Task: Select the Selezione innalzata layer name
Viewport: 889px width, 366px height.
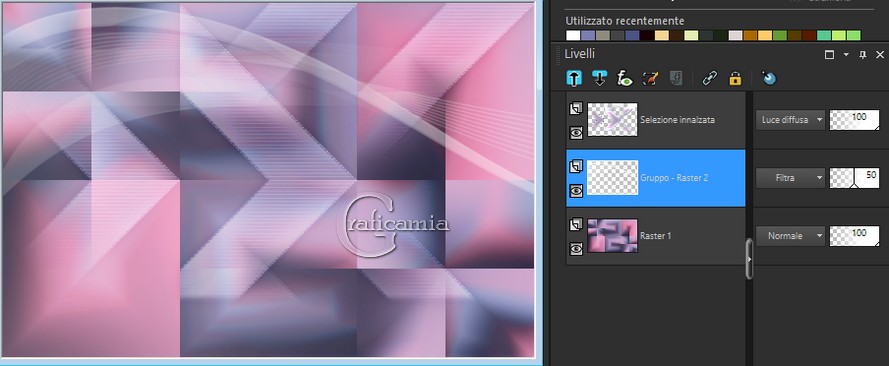Action: (x=677, y=120)
